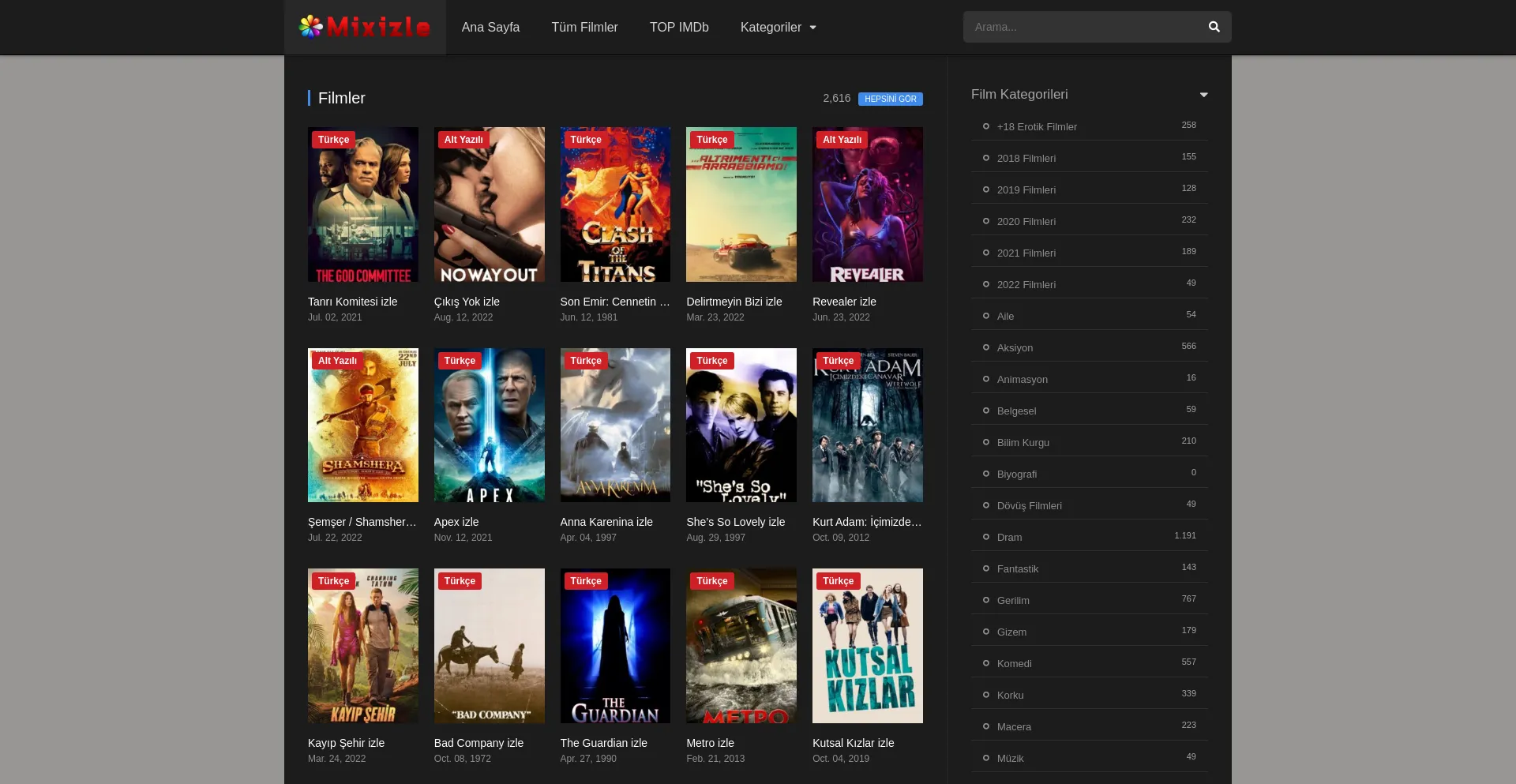
Task: Open the Kutsal Kızlar poster thumbnail
Action: pos(868,646)
